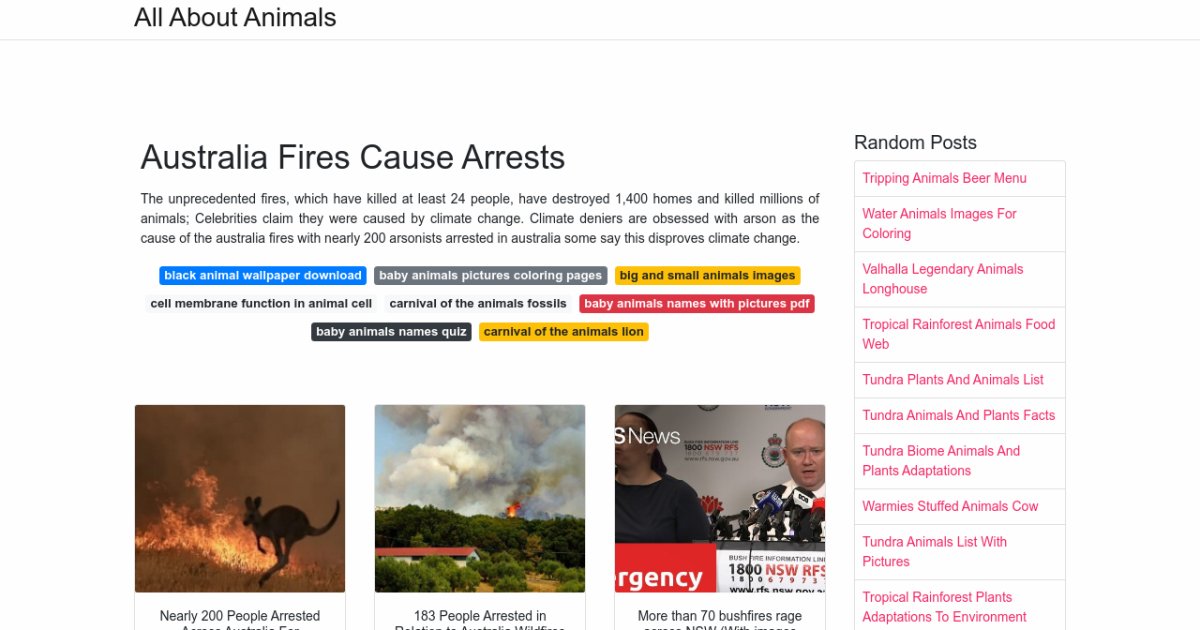Select the red 'baby animals names with pictures pdf' tag
This screenshot has width=1200, height=630.
pyautogui.click(x=697, y=304)
